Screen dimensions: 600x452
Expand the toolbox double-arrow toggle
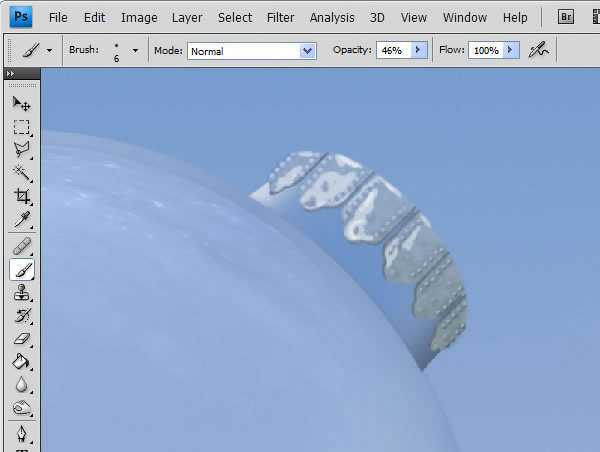tap(10, 73)
